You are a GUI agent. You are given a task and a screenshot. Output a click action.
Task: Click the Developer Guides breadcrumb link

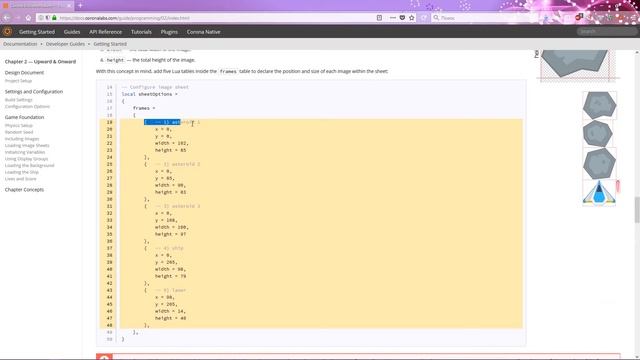pos(65,44)
